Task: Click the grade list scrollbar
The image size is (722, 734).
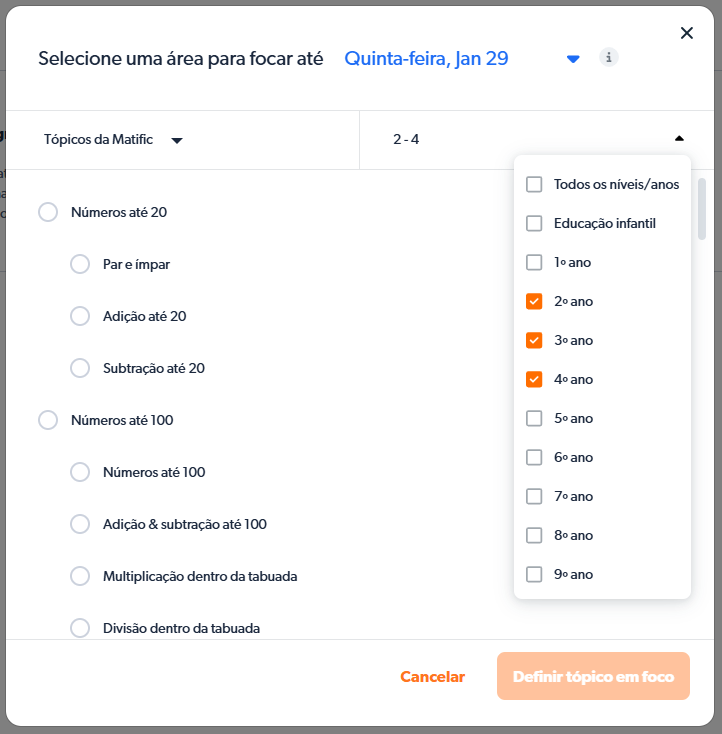Action: pos(702,210)
